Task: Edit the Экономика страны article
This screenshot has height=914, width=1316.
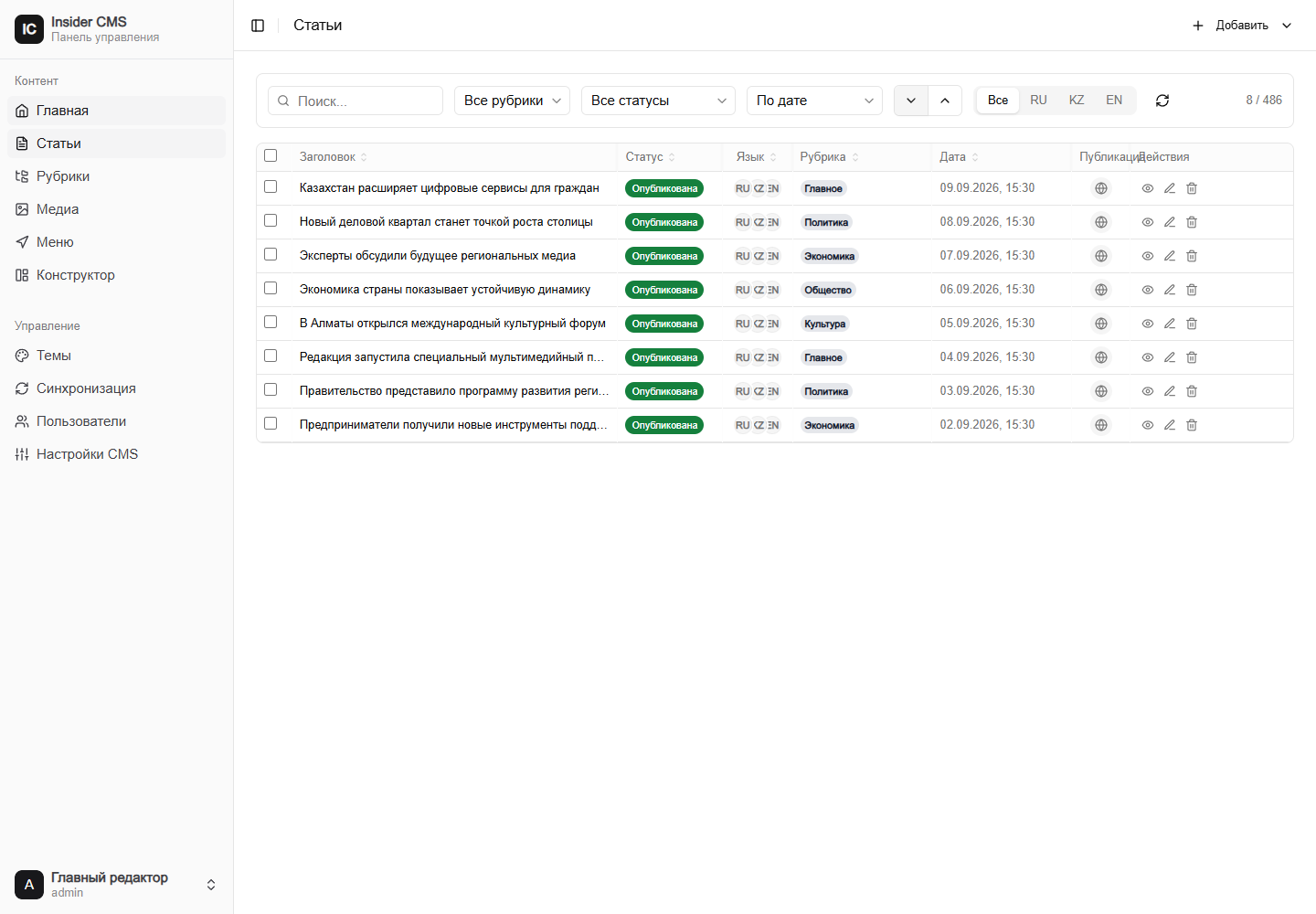Action: tap(1170, 290)
